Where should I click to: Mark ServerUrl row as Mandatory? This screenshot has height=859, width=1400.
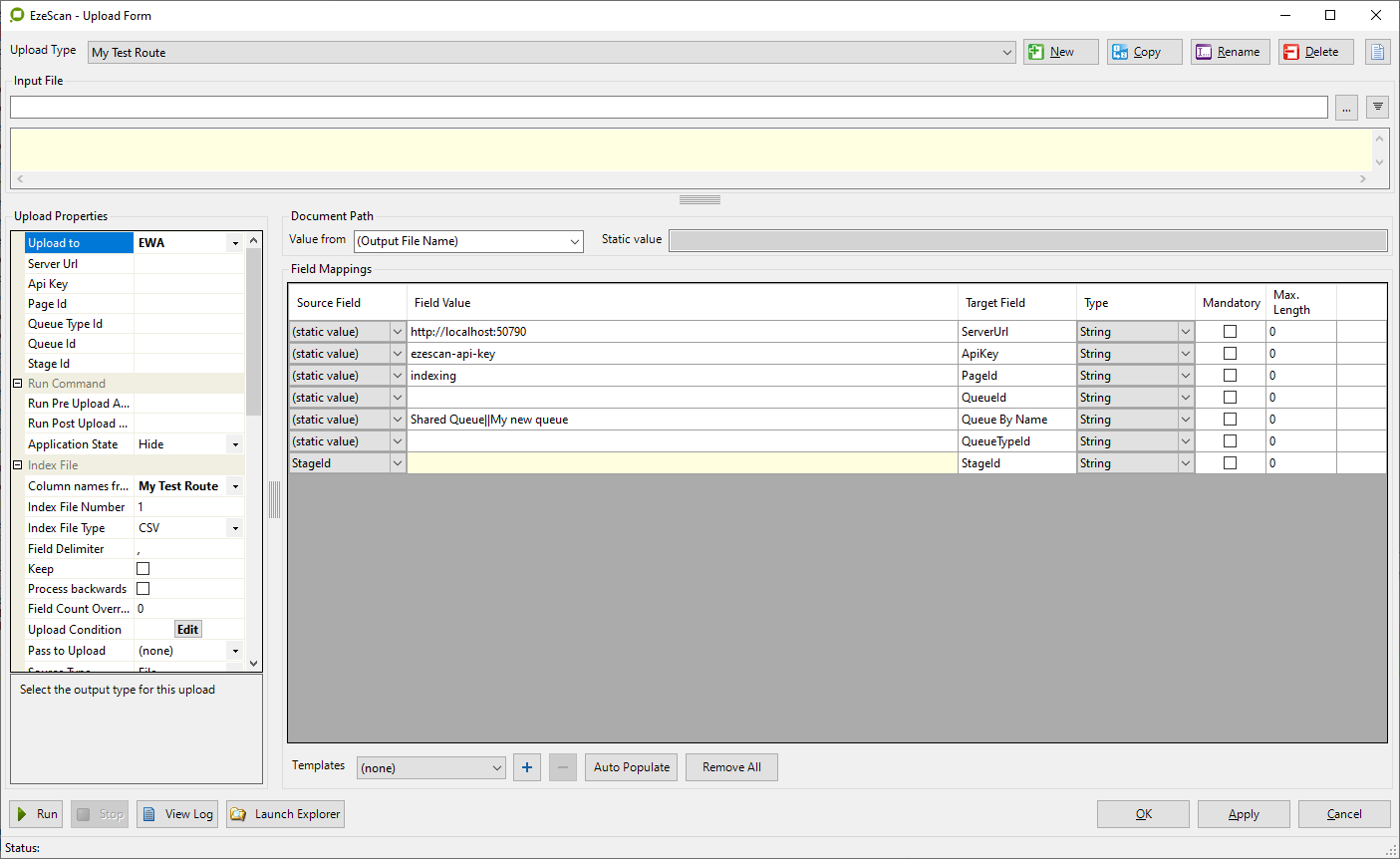(1230, 332)
